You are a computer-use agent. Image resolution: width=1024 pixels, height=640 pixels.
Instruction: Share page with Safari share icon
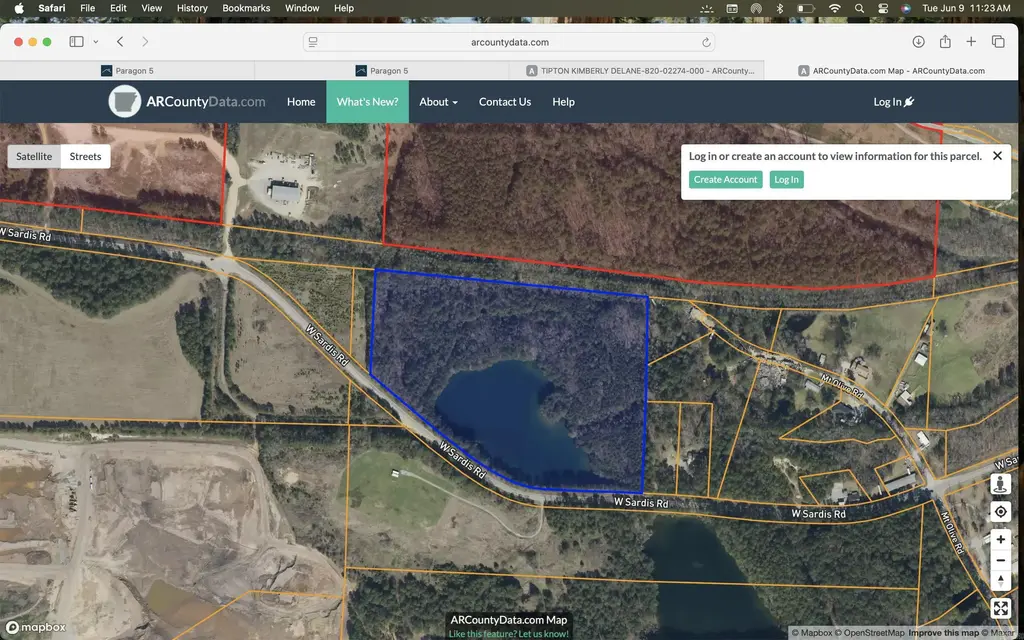click(945, 42)
